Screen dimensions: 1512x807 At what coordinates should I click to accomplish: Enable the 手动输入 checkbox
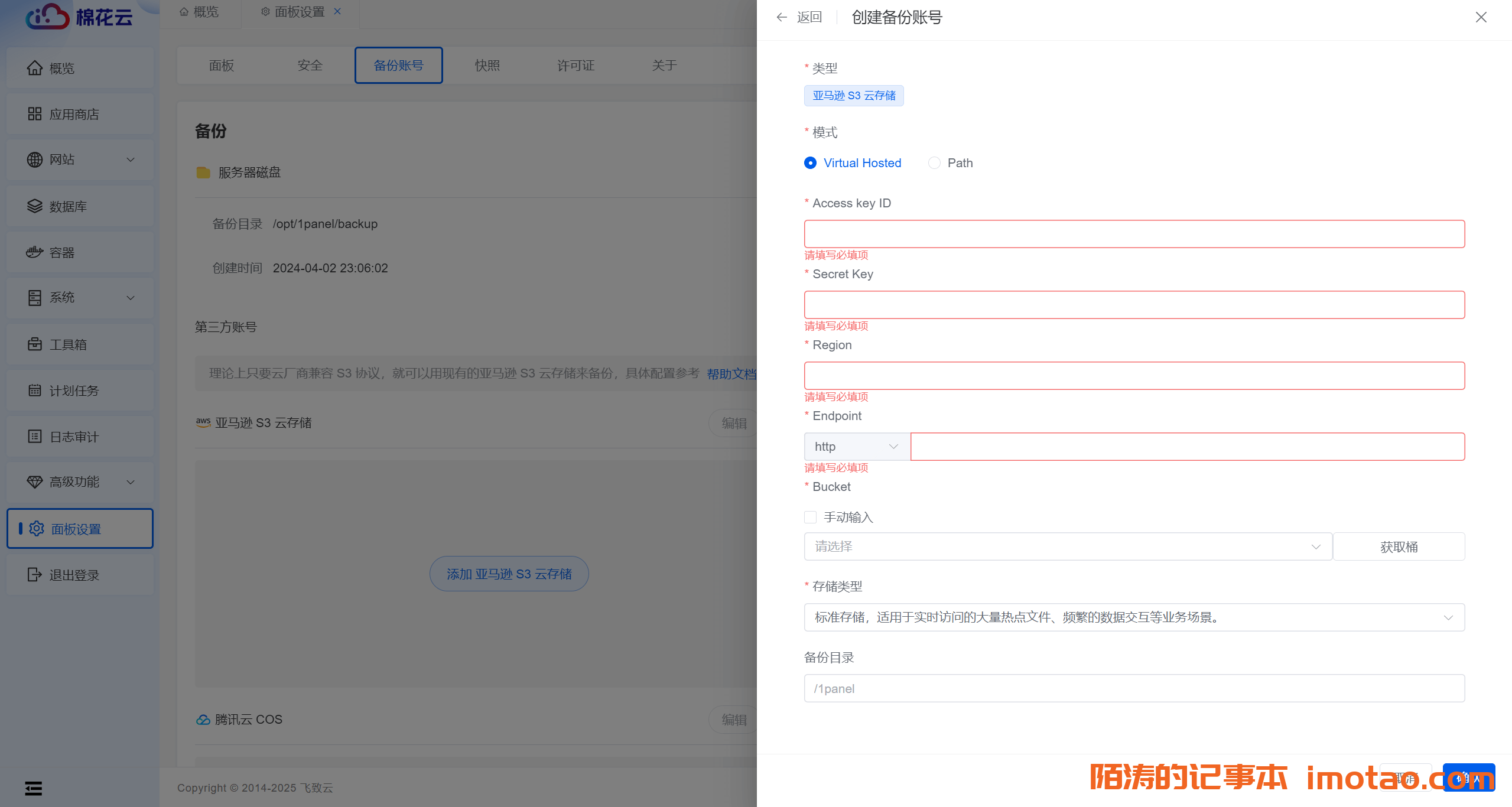(x=811, y=518)
